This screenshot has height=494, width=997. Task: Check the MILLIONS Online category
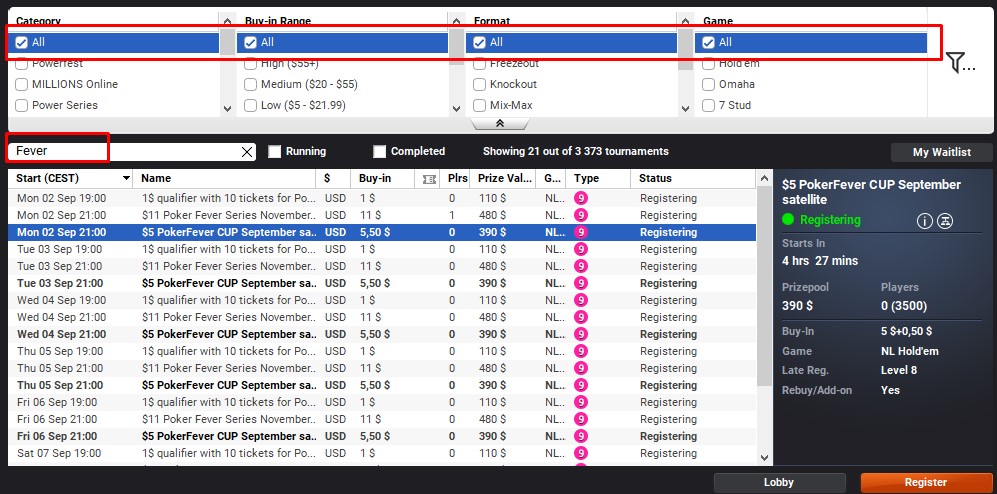(x=22, y=84)
